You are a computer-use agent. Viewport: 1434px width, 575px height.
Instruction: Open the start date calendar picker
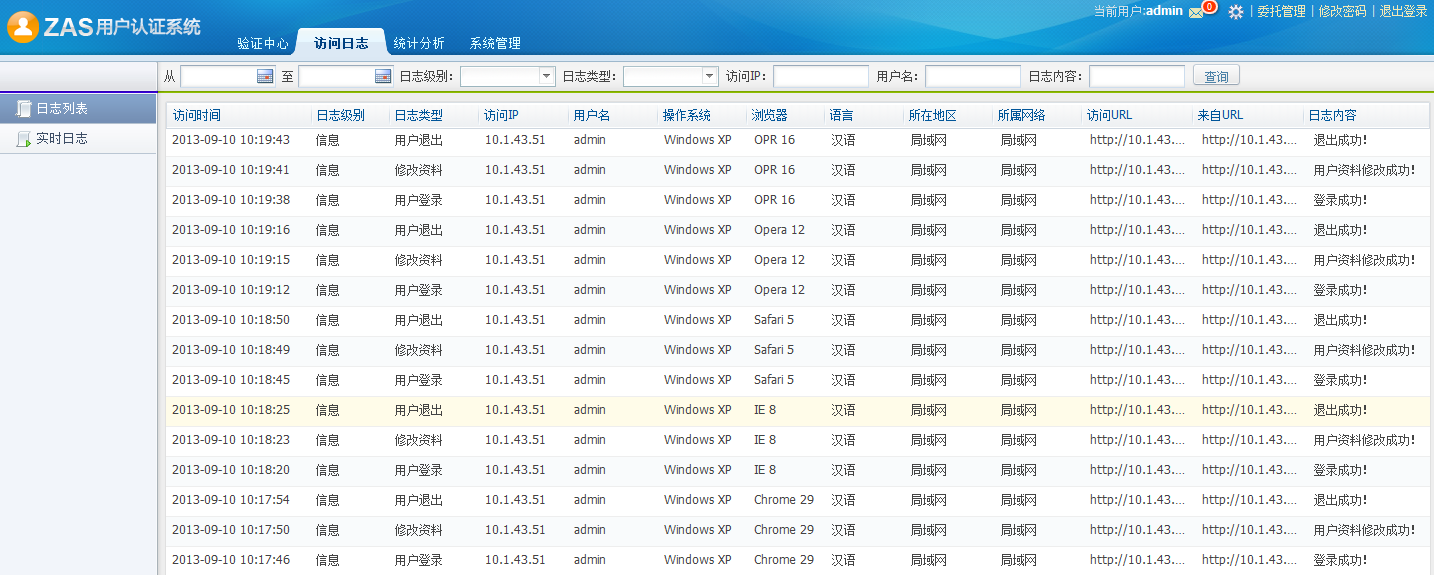click(265, 76)
